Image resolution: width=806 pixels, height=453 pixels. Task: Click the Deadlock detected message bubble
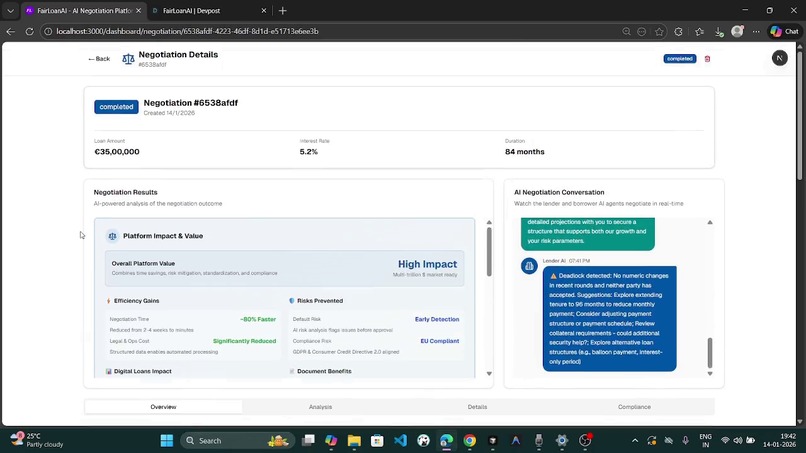(609, 318)
